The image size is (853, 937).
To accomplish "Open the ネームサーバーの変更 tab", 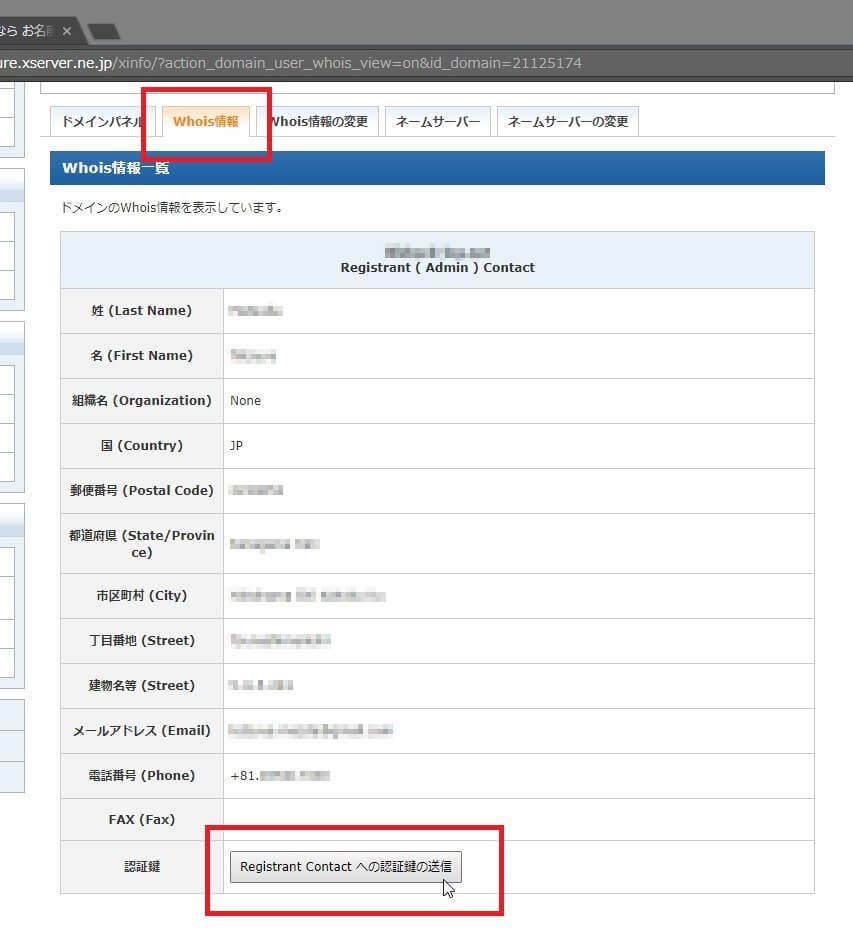I will [567, 122].
